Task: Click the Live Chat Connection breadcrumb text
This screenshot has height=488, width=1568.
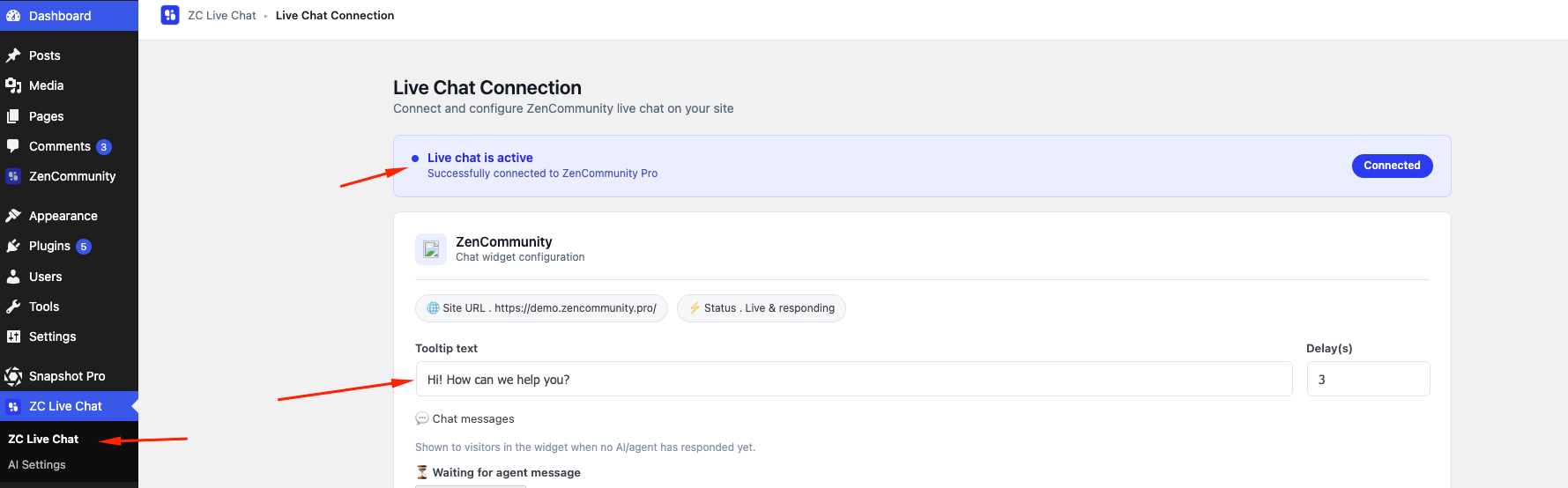Action: point(335,15)
